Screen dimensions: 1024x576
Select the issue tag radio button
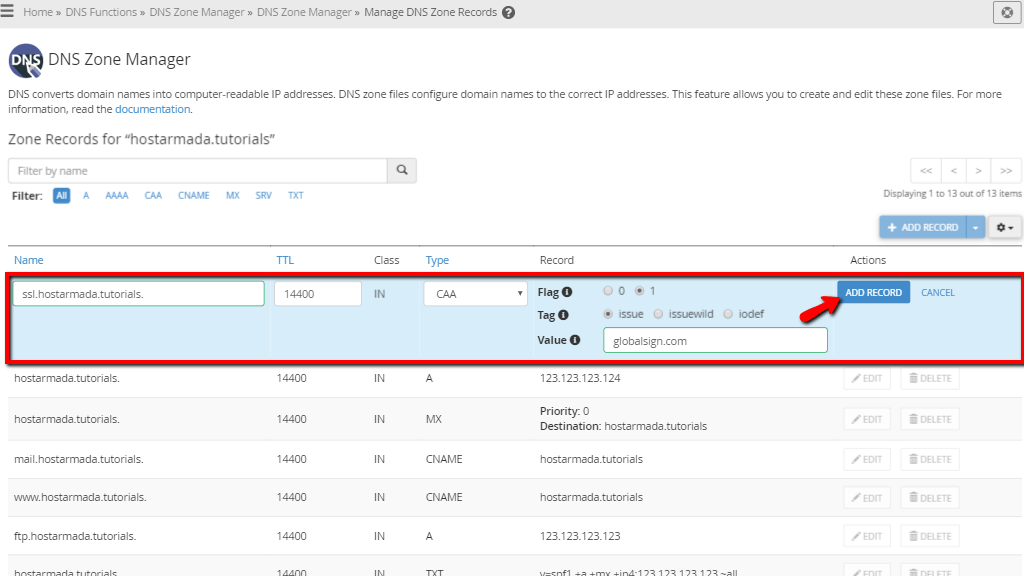click(608, 314)
